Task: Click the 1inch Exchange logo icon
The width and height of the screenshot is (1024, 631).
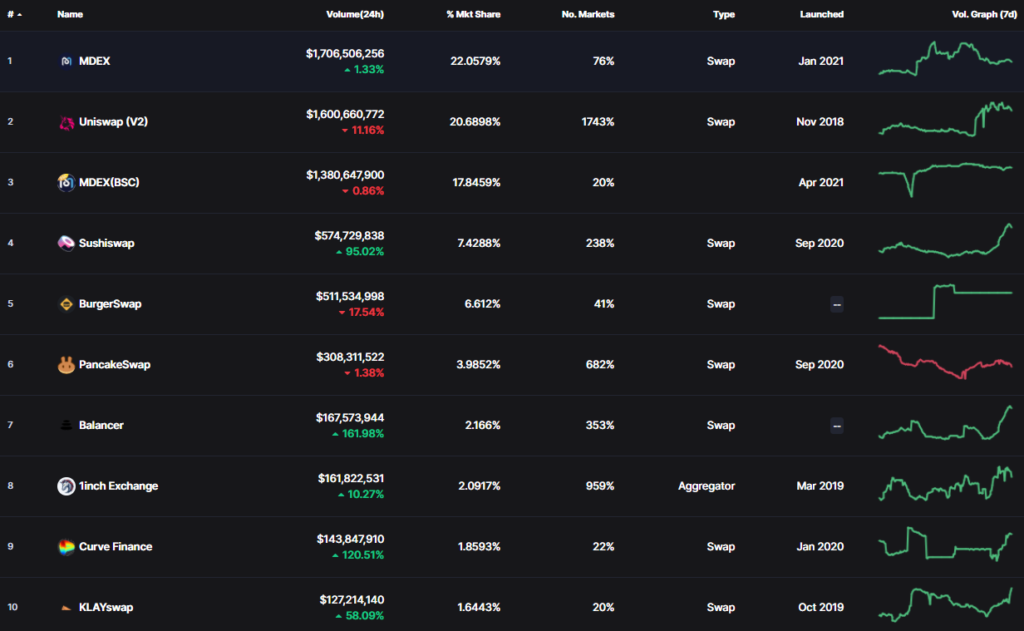Action: [66, 486]
